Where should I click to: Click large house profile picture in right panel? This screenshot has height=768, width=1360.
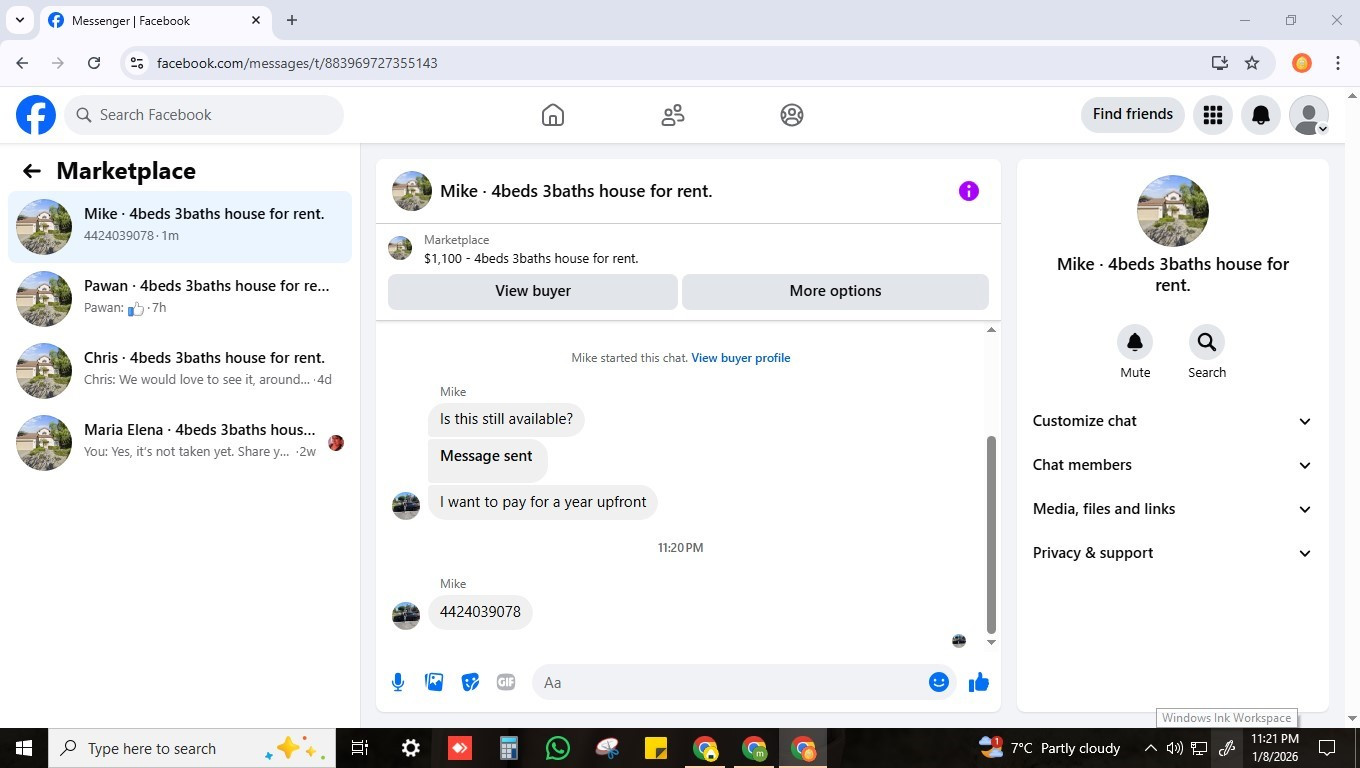(1173, 211)
